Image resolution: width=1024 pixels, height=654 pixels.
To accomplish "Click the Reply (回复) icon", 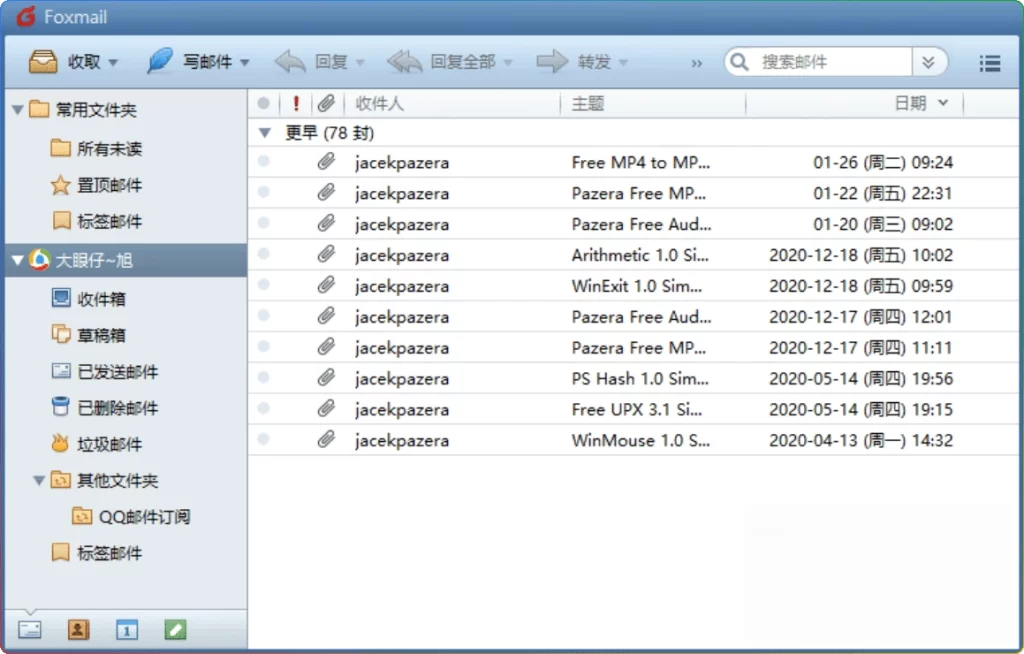I will pyautogui.click(x=290, y=61).
